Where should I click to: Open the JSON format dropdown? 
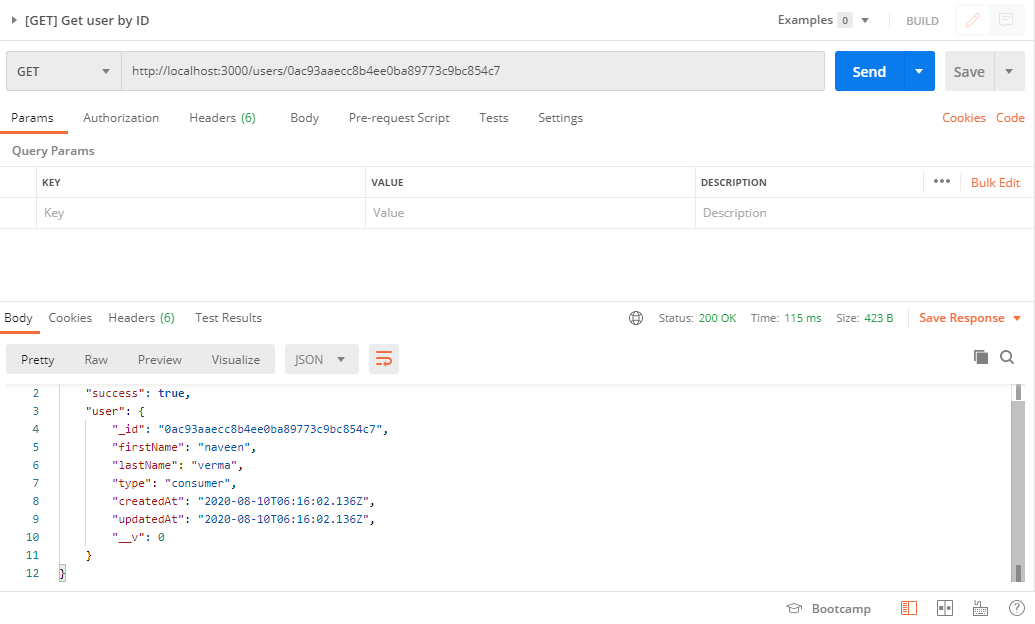pos(321,359)
